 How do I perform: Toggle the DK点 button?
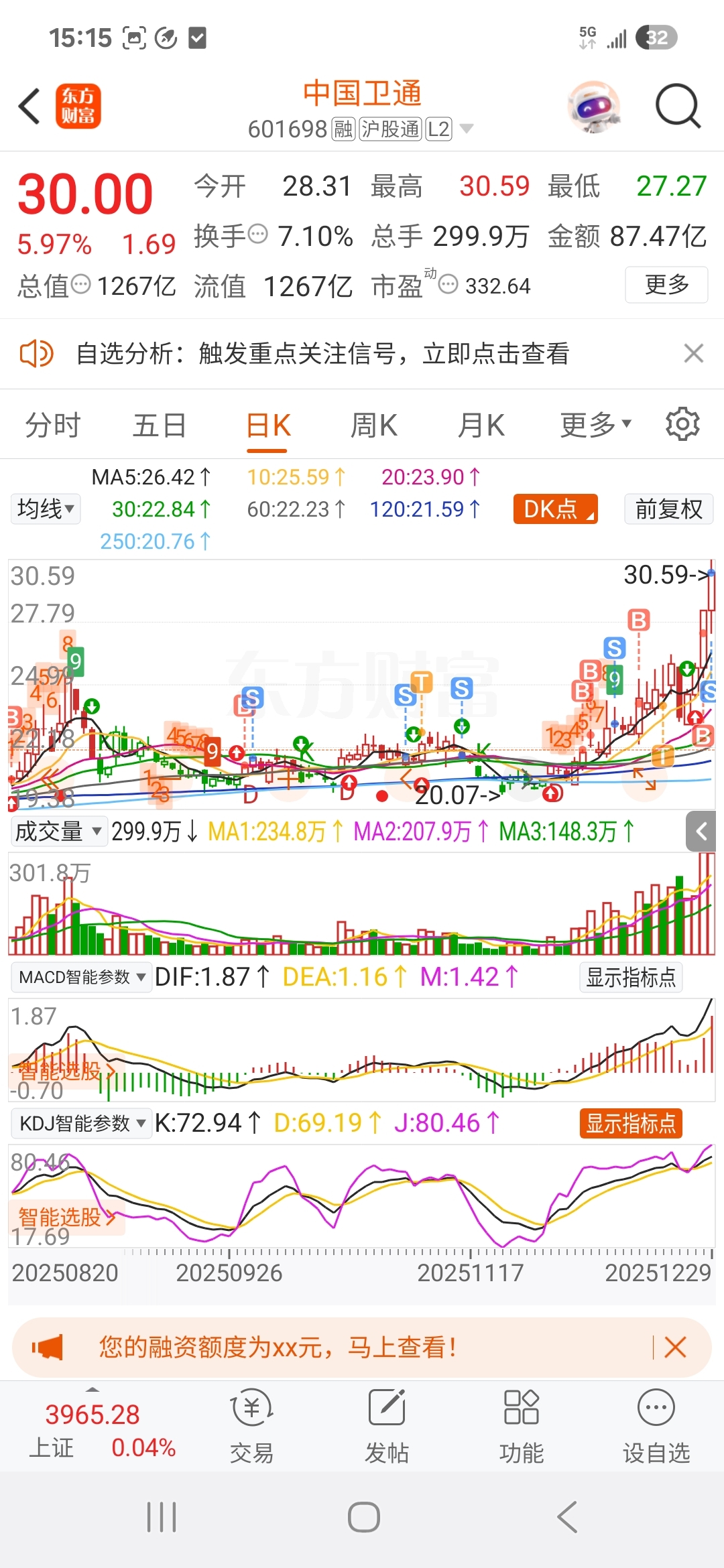[x=555, y=509]
